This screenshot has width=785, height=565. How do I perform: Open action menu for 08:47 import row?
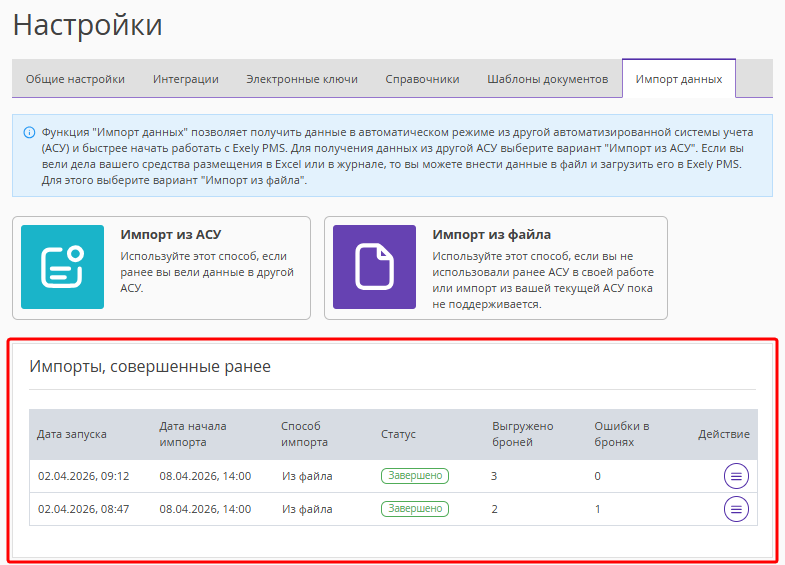pos(736,509)
